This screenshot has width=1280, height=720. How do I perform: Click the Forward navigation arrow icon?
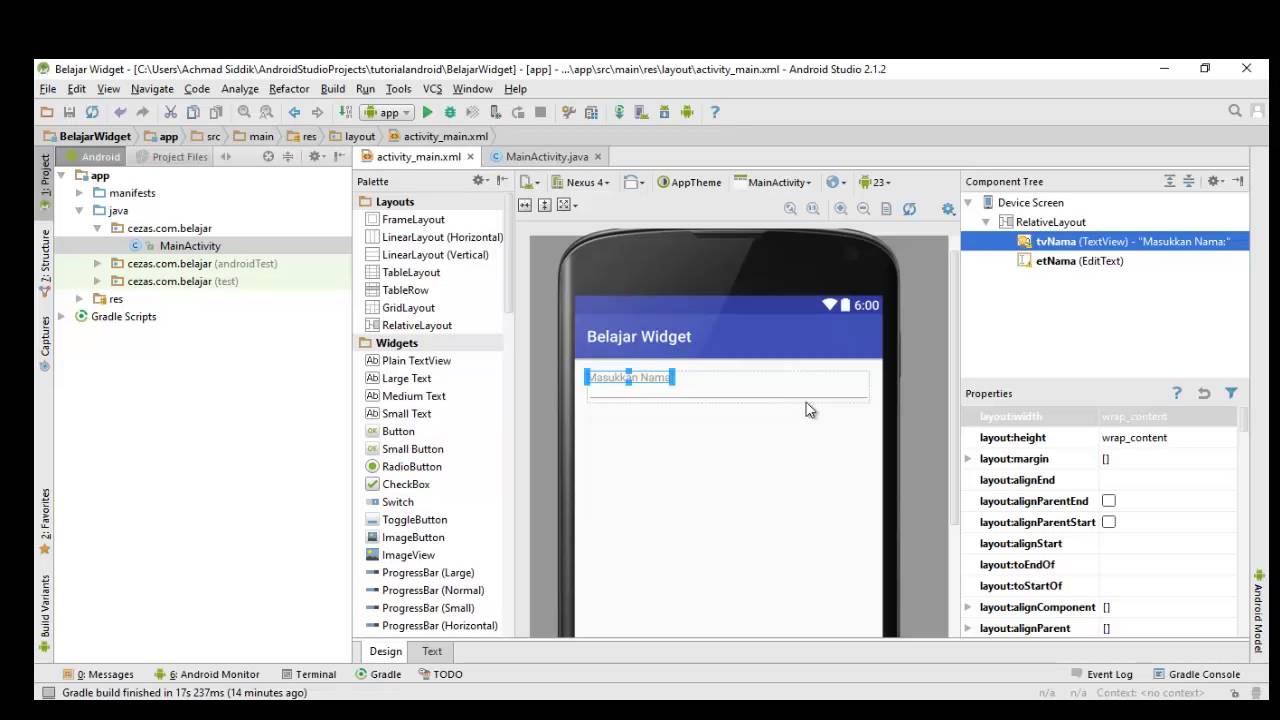pyautogui.click(x=317, y=112)
